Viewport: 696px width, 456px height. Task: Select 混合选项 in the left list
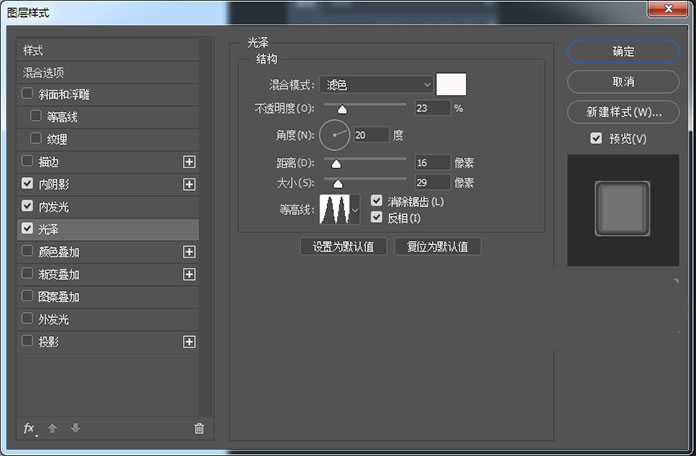click(44, 73)
